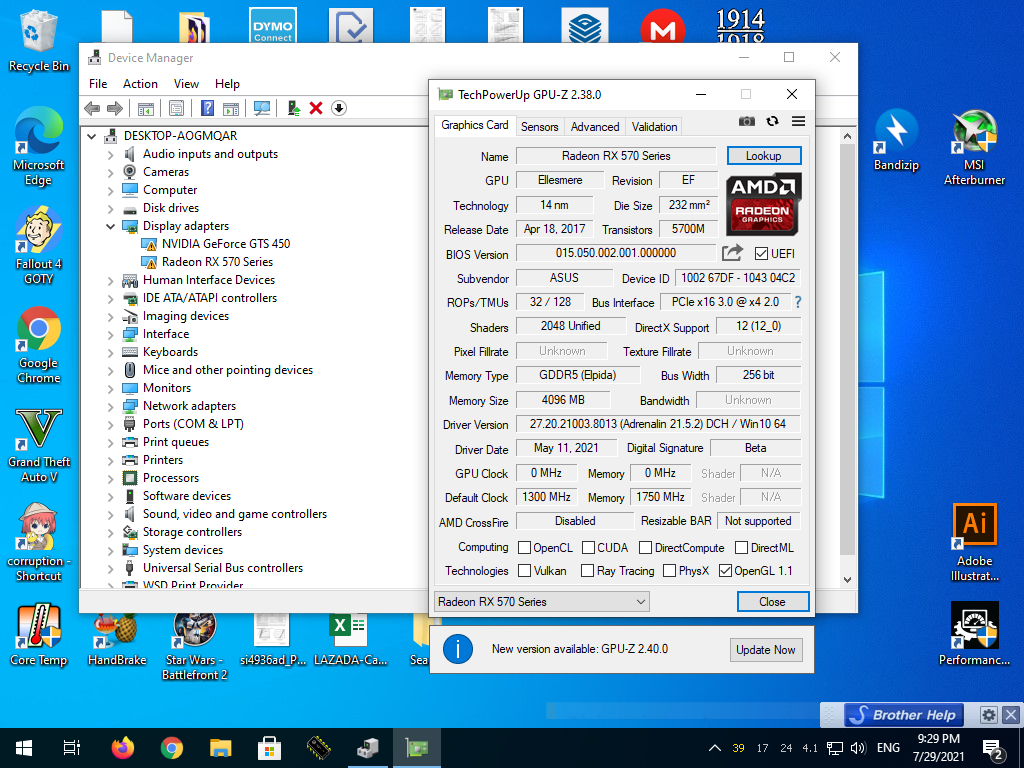Switch to the Sensors tab
Image resolution: width=1024 pixels, height=768 pixels.
(x=539, y=127)
